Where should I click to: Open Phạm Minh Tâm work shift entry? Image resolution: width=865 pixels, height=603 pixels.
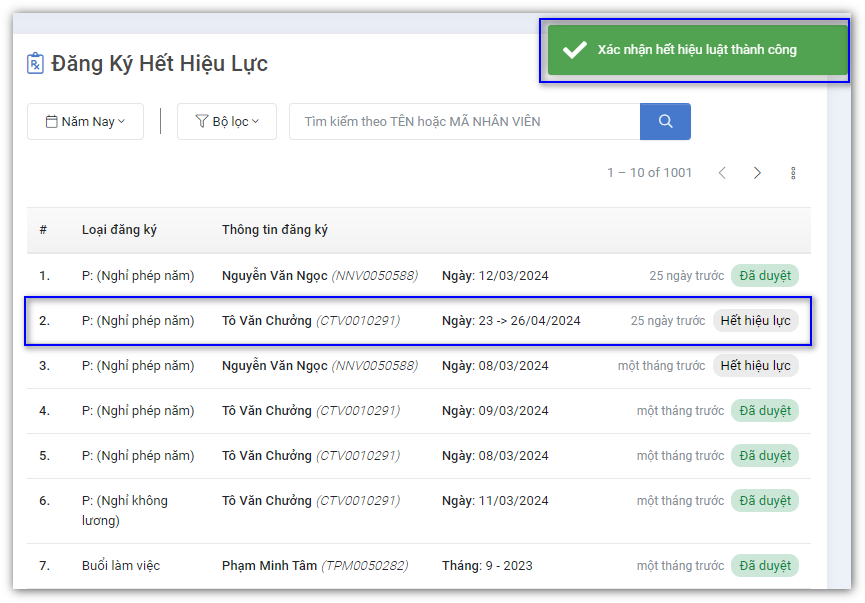(x=269, y=566)
